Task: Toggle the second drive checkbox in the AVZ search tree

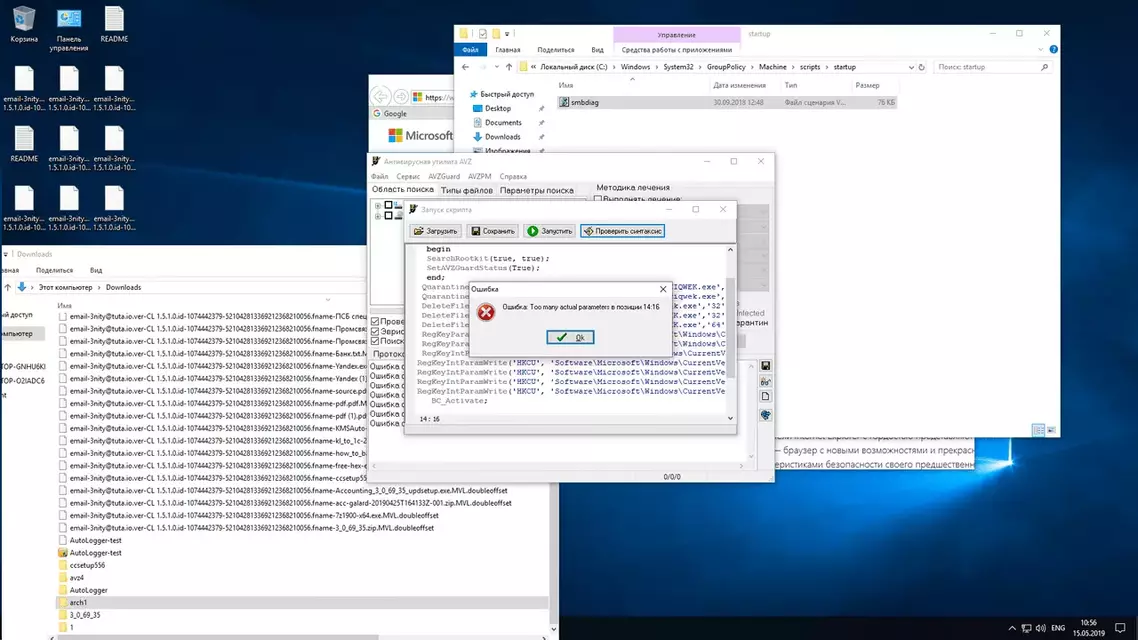Action: (x=388, y=216)
